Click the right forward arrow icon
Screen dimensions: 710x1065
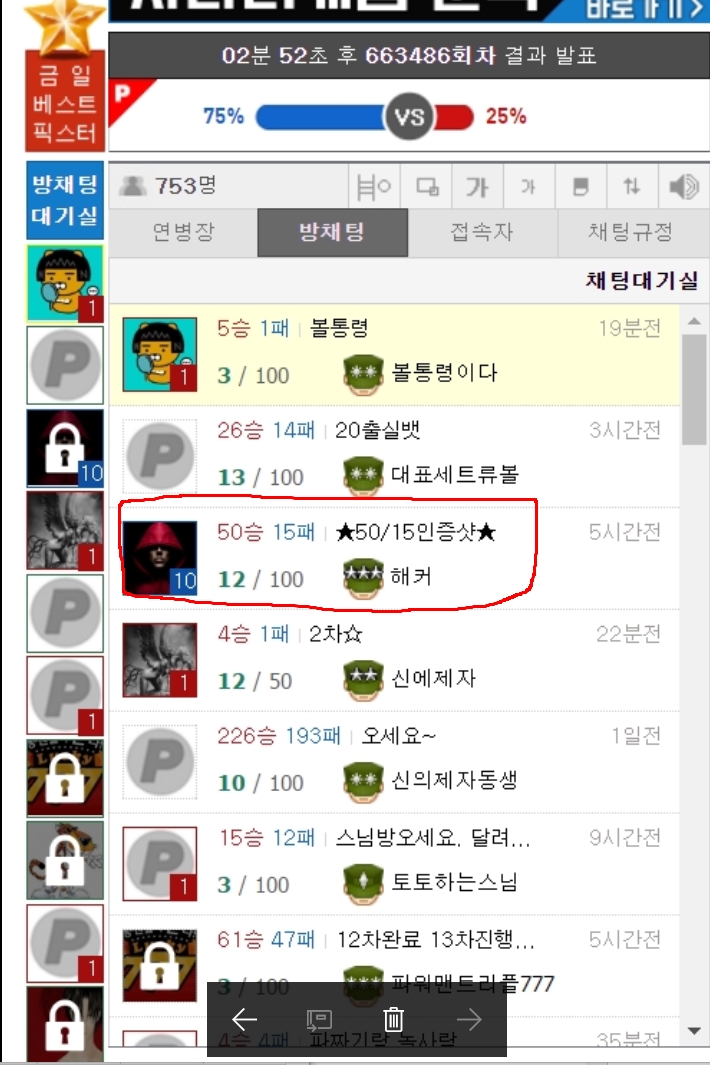pos(469,1019)
